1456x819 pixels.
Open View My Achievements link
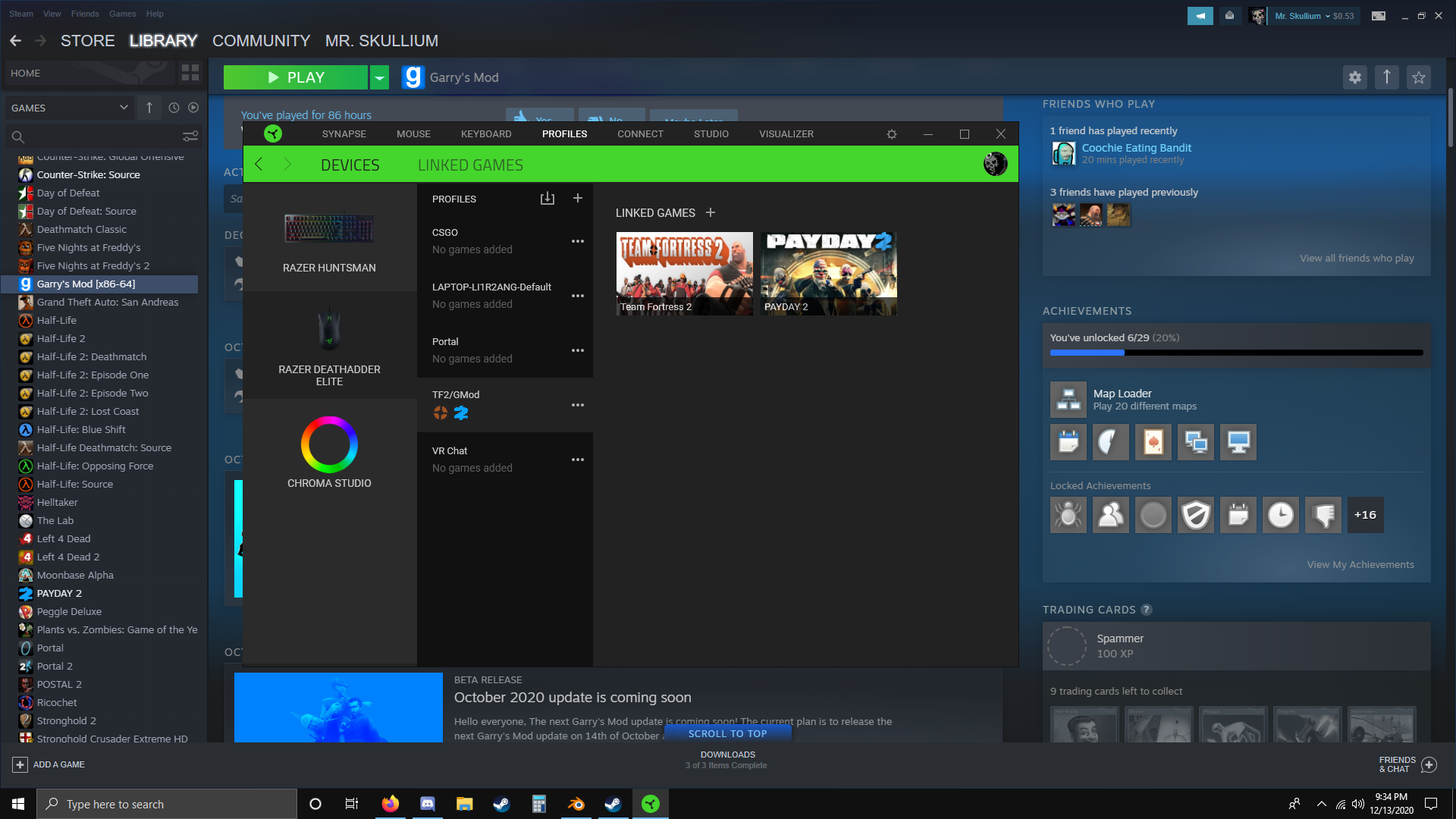click(x=1360, y=565)
